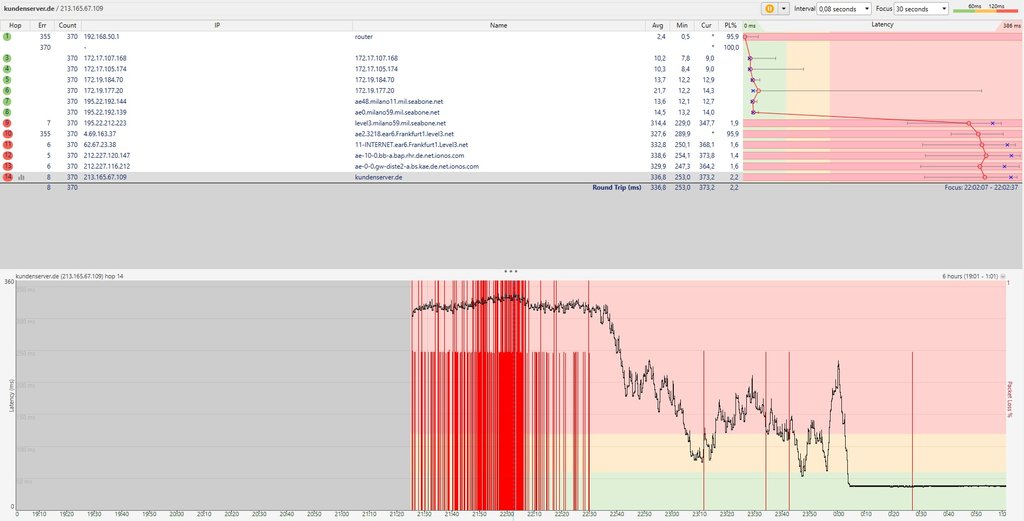Click name 11-INTERNET.ear6.Frankfurt1.Level3.net
Screen dimensions: 1024x521
(411, 145)
